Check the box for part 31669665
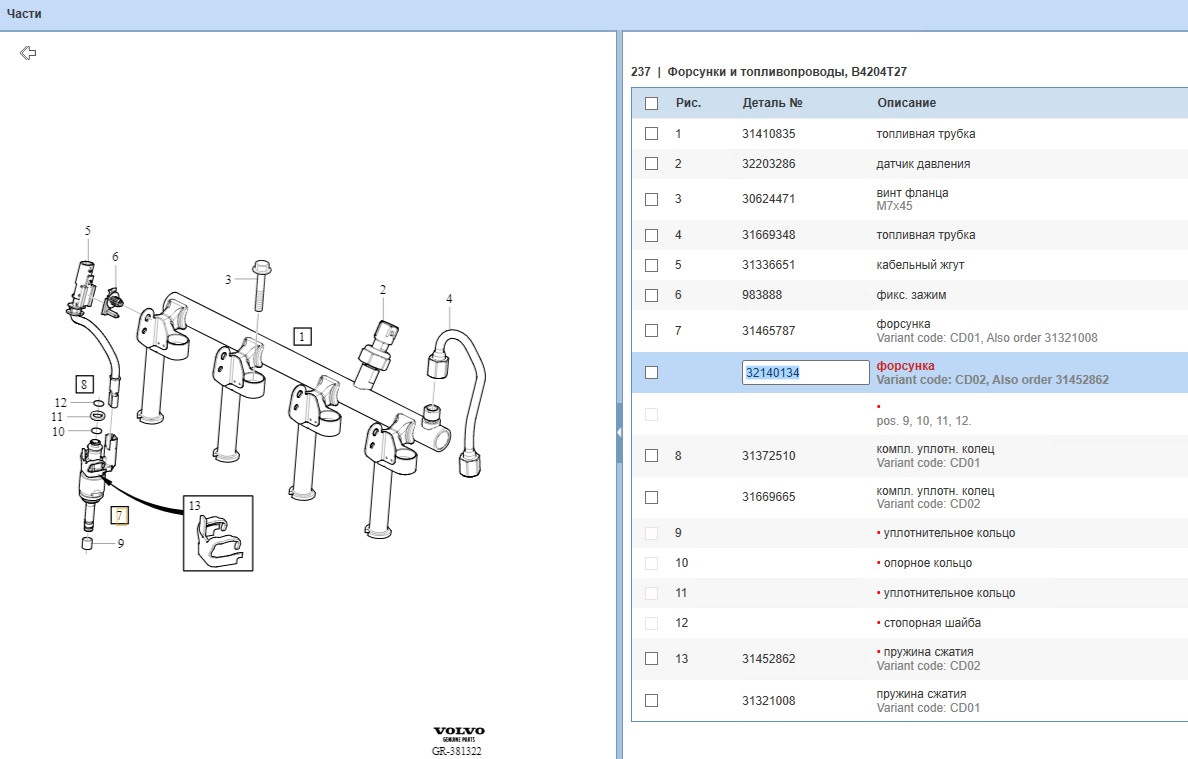This screenshot has width=1188, height=759. click(652, 498)
